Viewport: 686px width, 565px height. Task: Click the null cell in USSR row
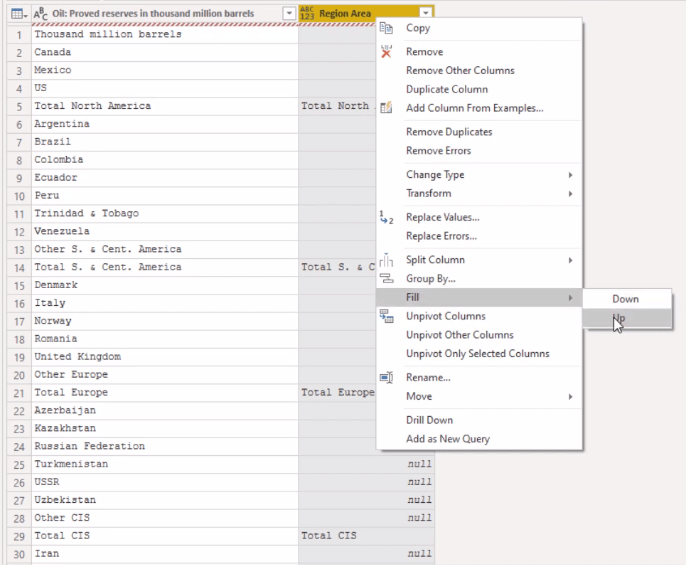[366, 482]
